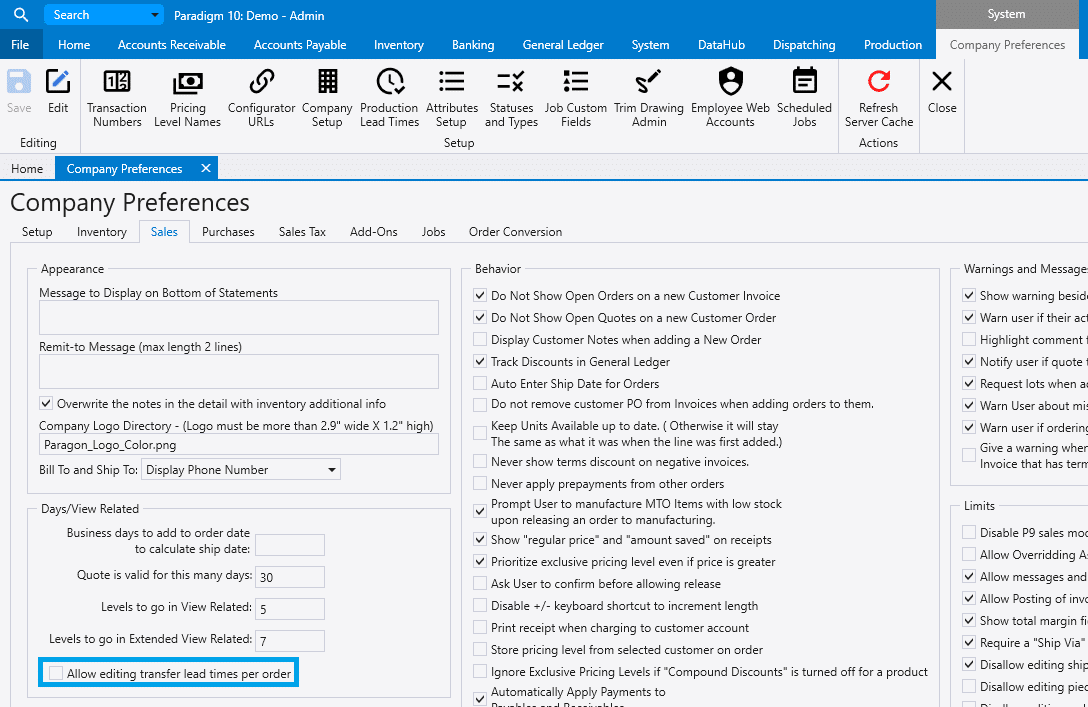1088x707 pixels.
Task: Check Print receipt when charging customer account
Action: (x=479, y=627)
